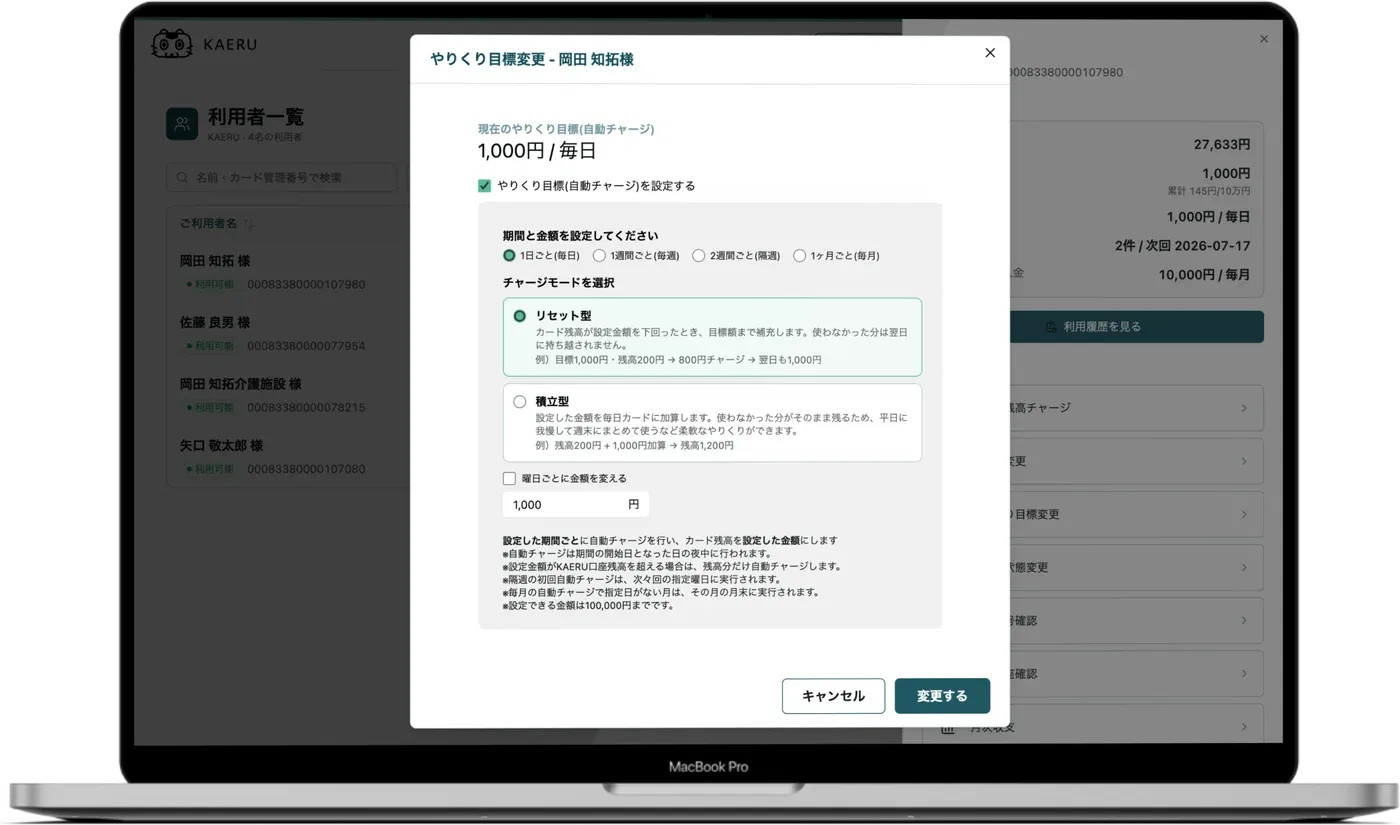Click the 利用者一覧 users icon
The height and width of the screenshot is (825, 1400).
tap(182, 124)
